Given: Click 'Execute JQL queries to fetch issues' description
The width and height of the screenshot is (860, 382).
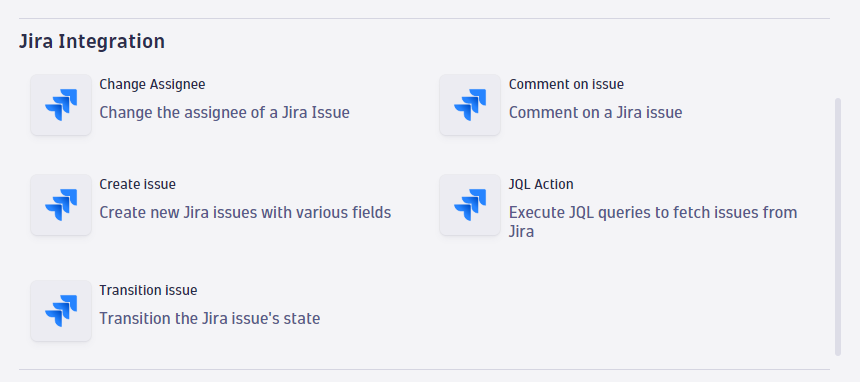Looking at the screenshot, I should point(653,222).
